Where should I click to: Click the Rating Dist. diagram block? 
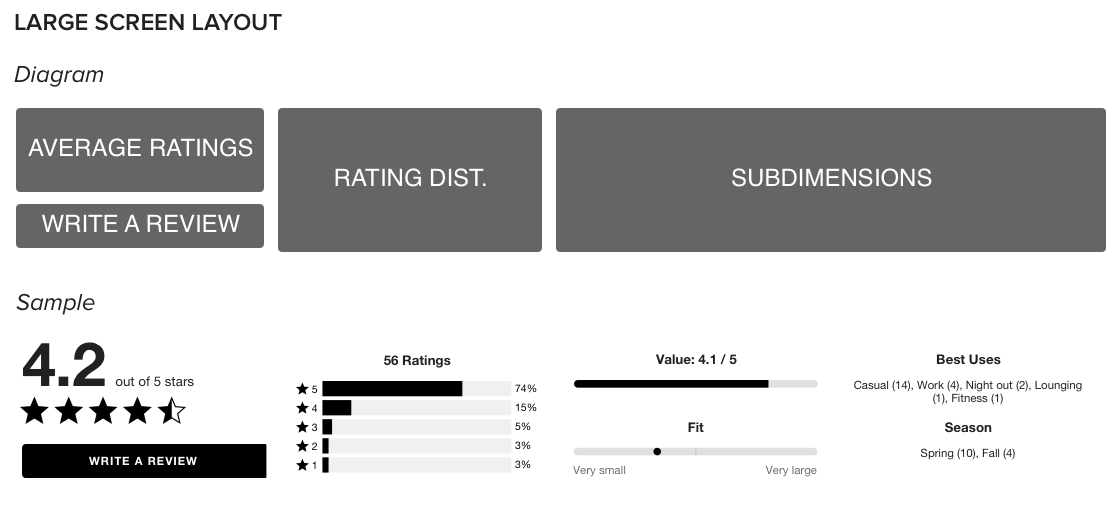(410, 179)
